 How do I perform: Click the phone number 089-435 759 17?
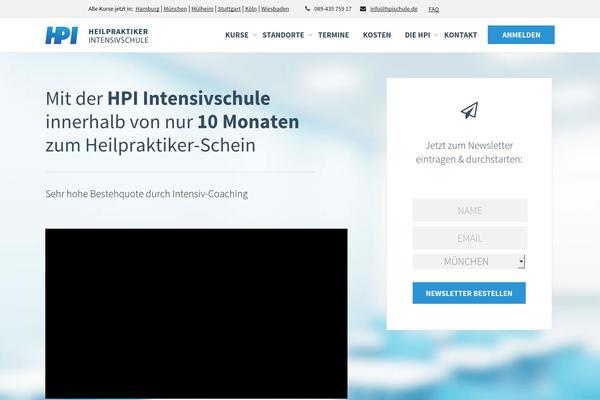tap(333, 9)
